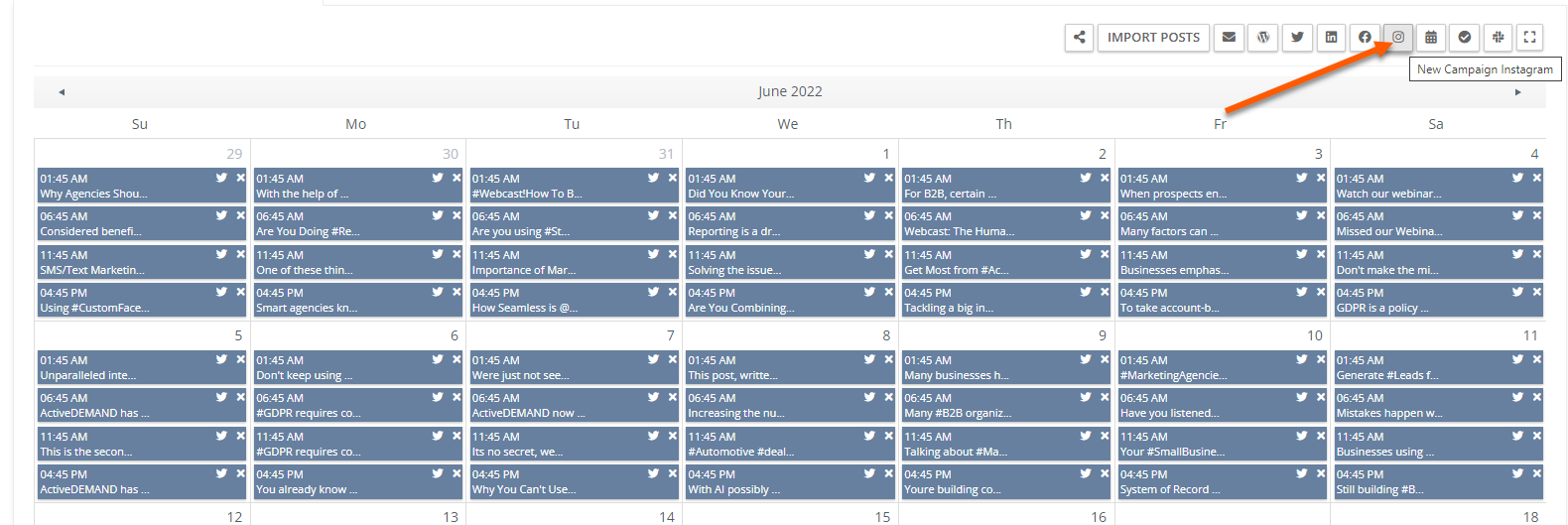Go to previous month arrow

coord(62,92)
